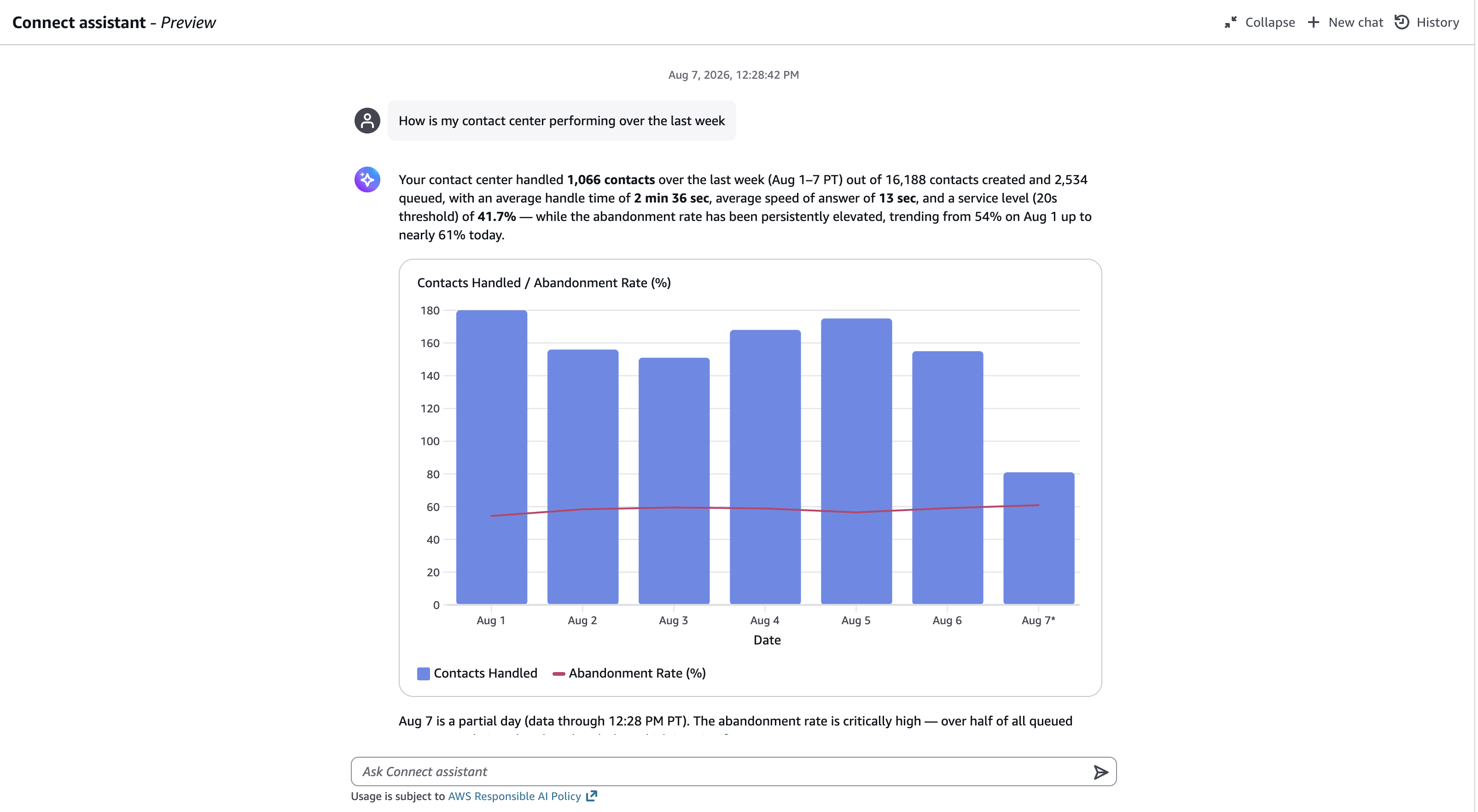
Task: Click the bold '41.7%' service level value
Action: click(497, 216)
